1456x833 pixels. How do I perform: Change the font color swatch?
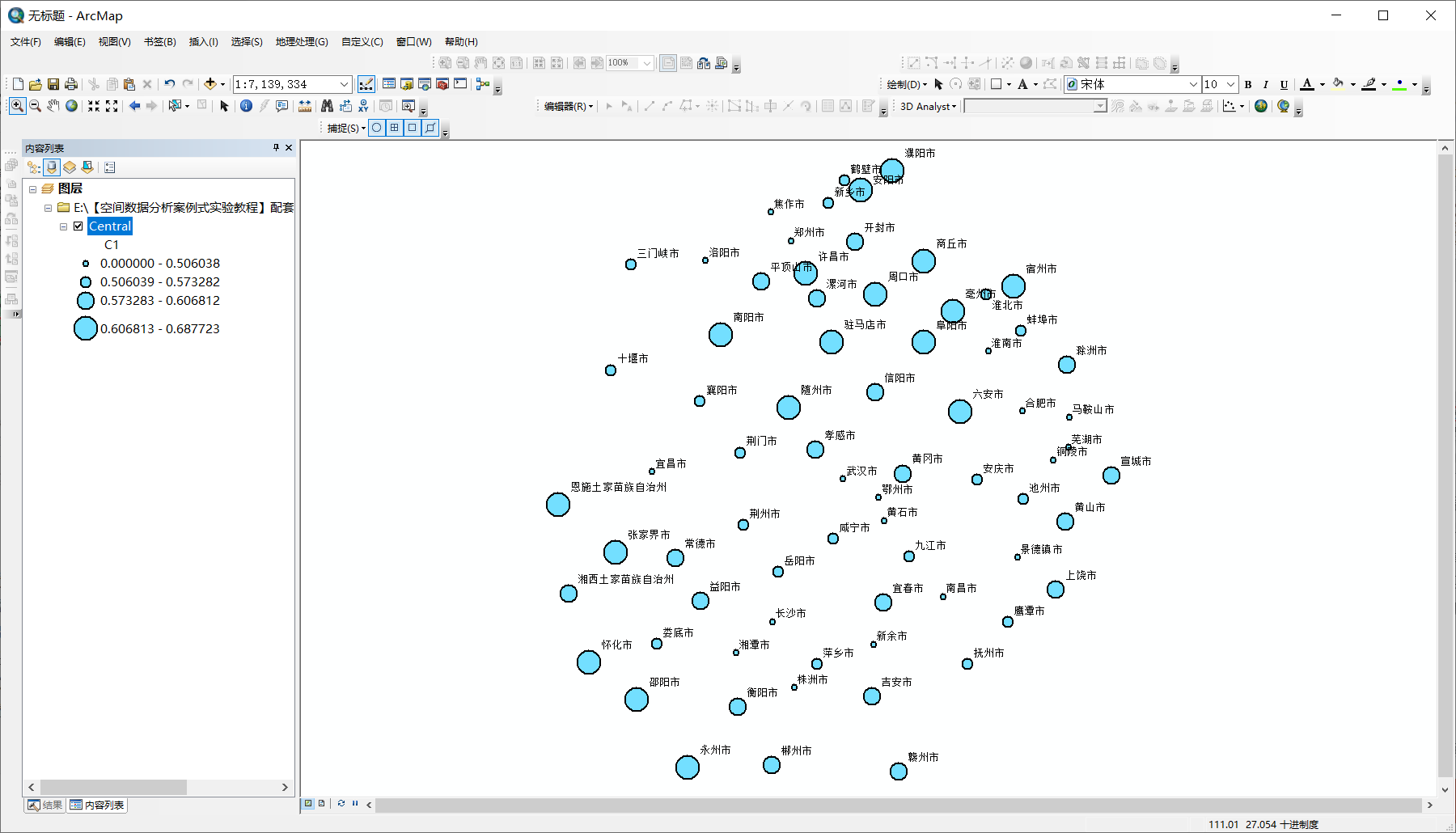point(1307,84)
